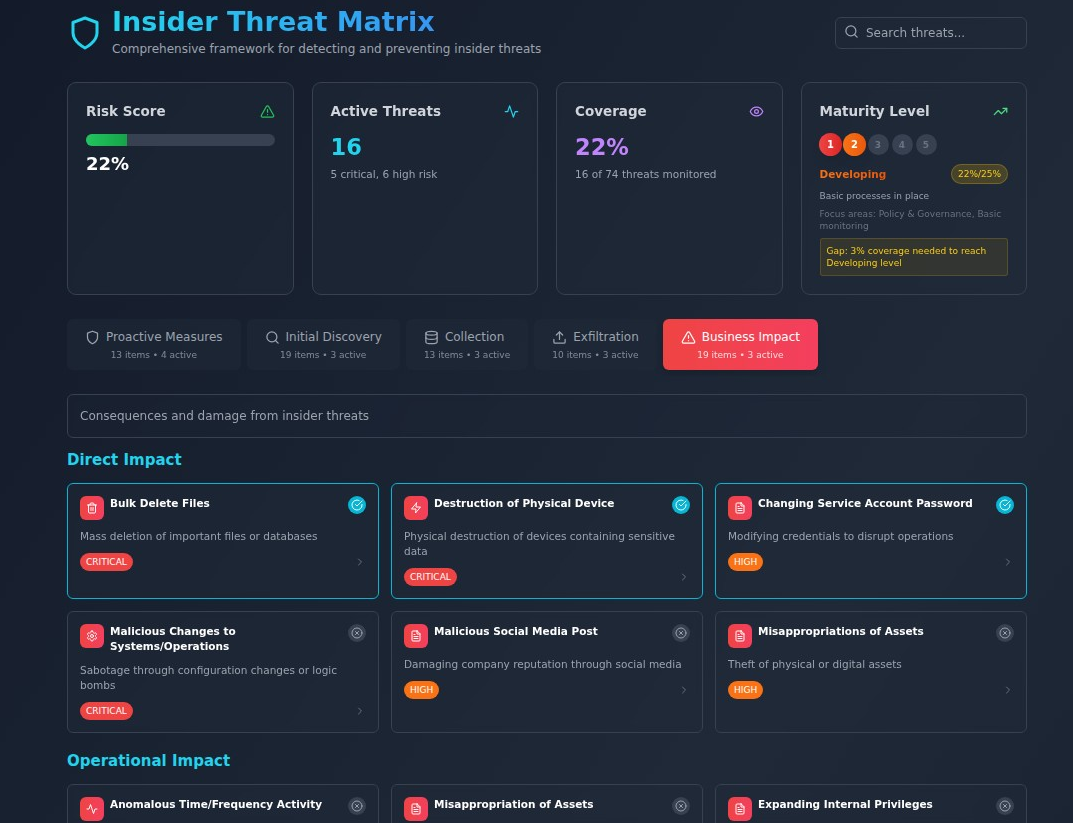This screenshot has height=823, width=1073.
Task: Click the gear icon on Malicious Changes card
Action: click(x=92, y=636)
